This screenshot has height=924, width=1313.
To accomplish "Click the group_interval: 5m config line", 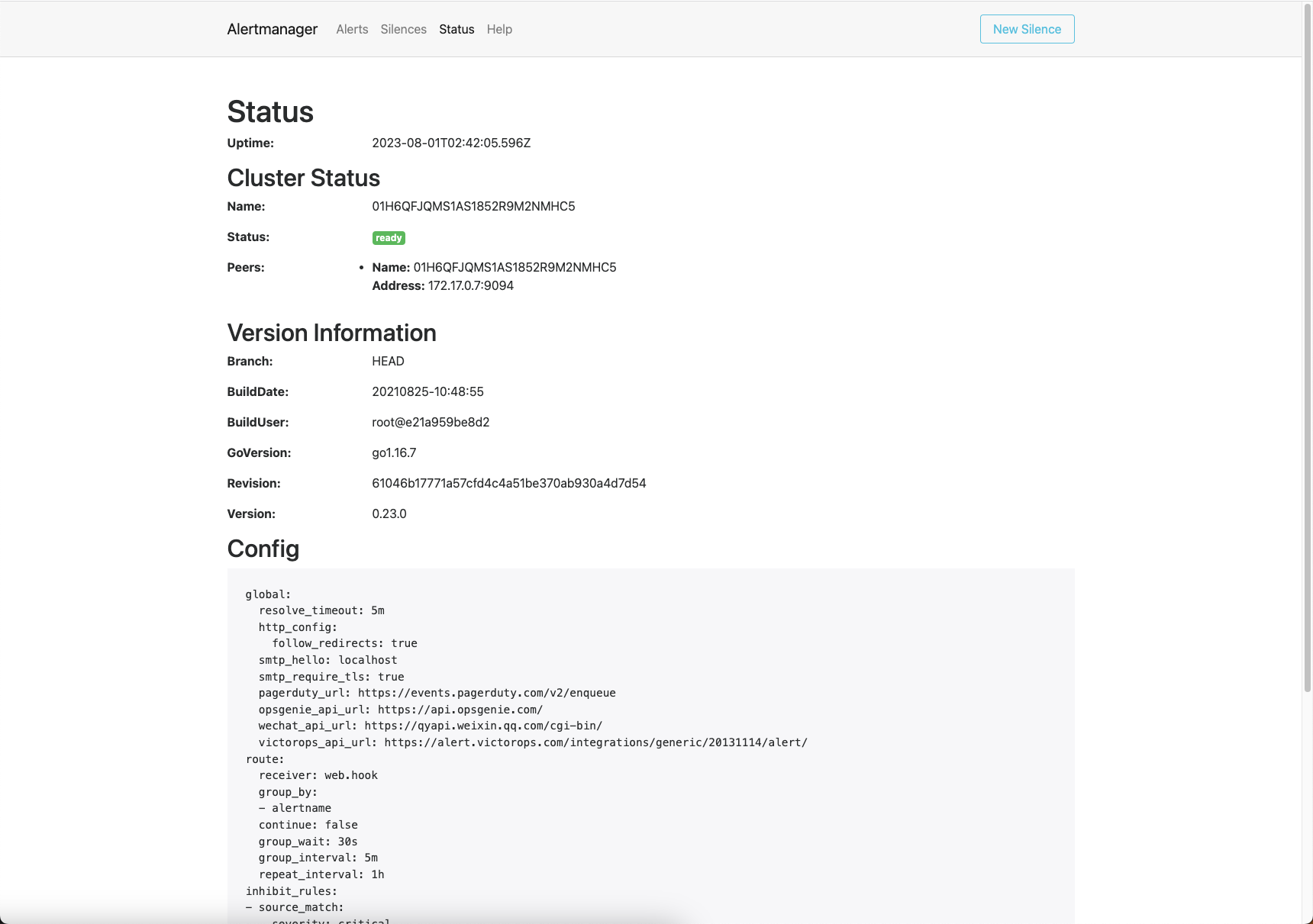I will [318, 858].
